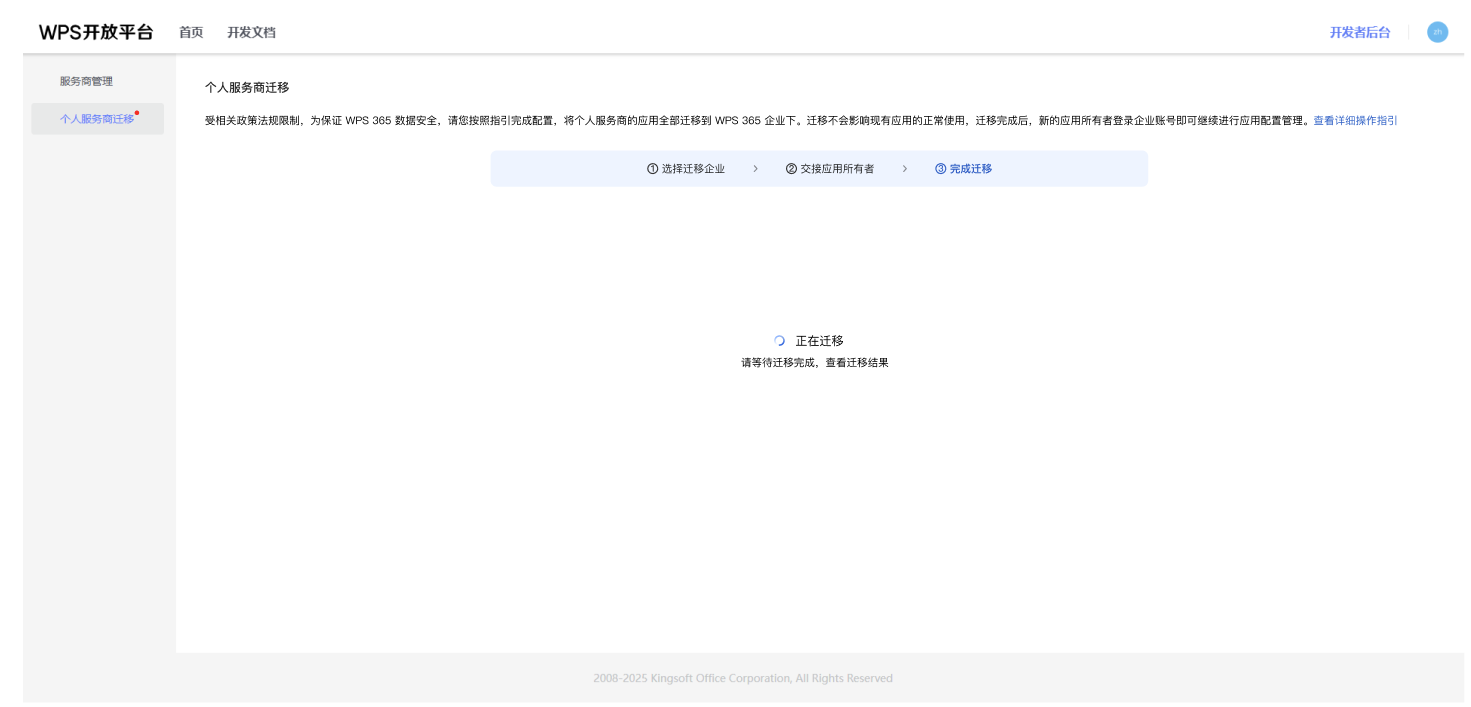
Task: Select the 完成迁移 step label
Action: click(971, 169)
